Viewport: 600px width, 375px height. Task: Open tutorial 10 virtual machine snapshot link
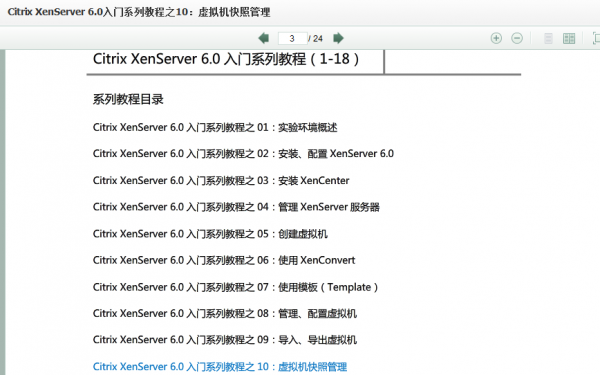[x=220, y=367]
